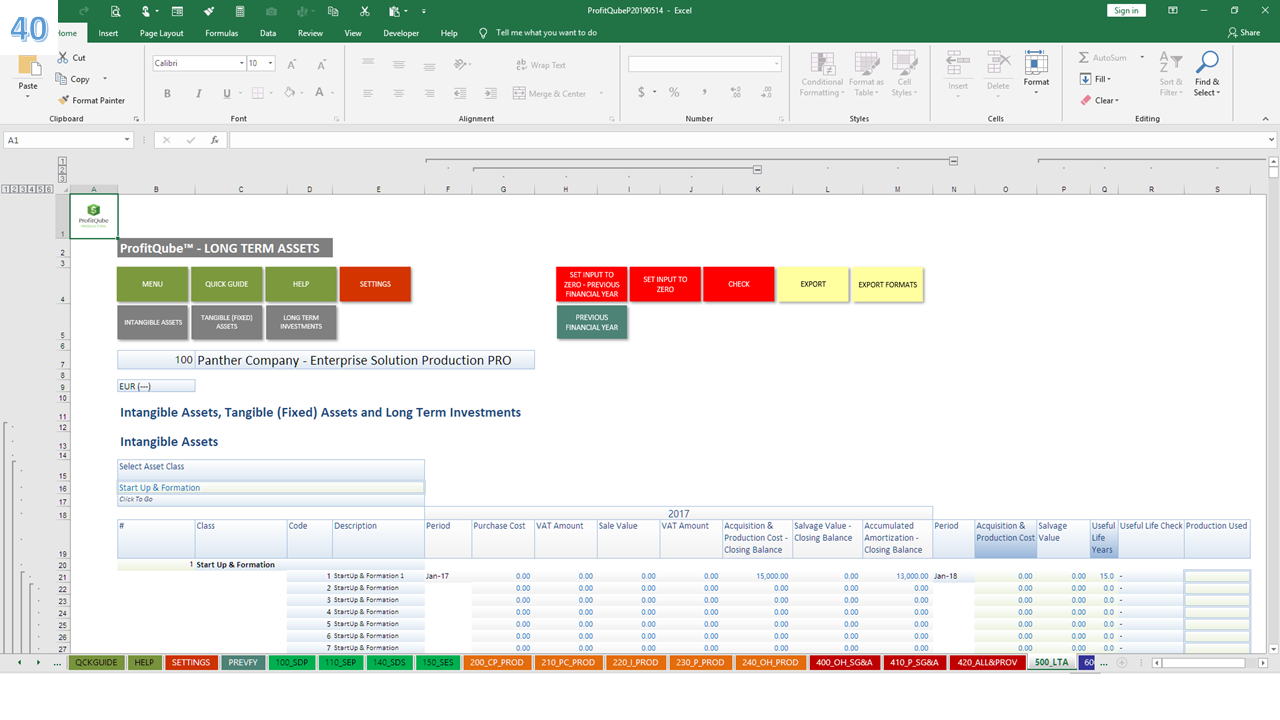
Task: Click the Insert cells icon
Action: (x=958, y=64)
